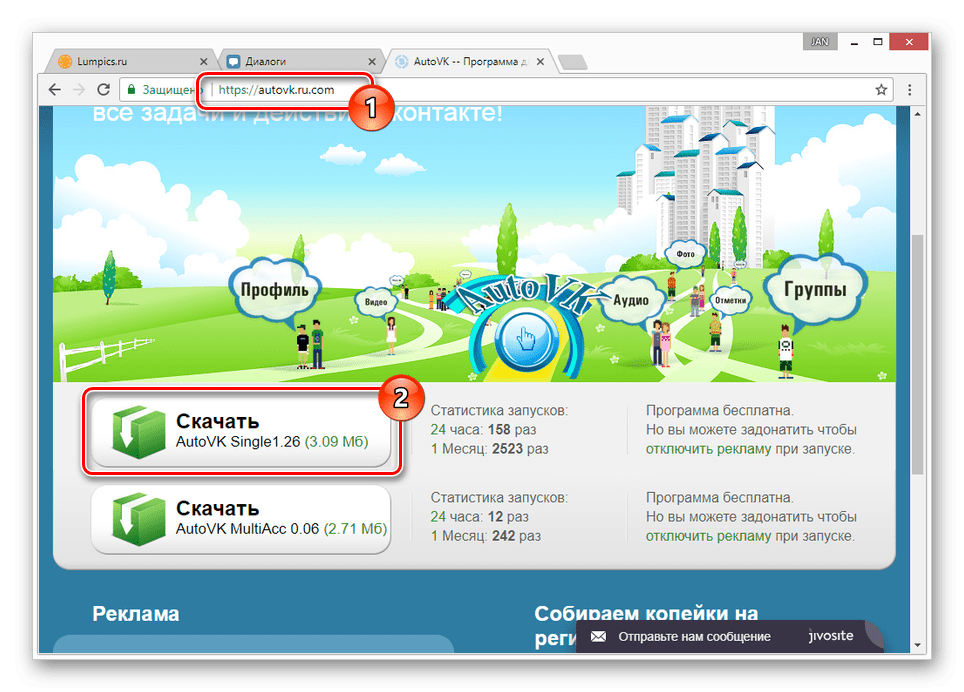964x692 pixels.
Task: Open the JAN profile switcher
Action: click(817, 42)
